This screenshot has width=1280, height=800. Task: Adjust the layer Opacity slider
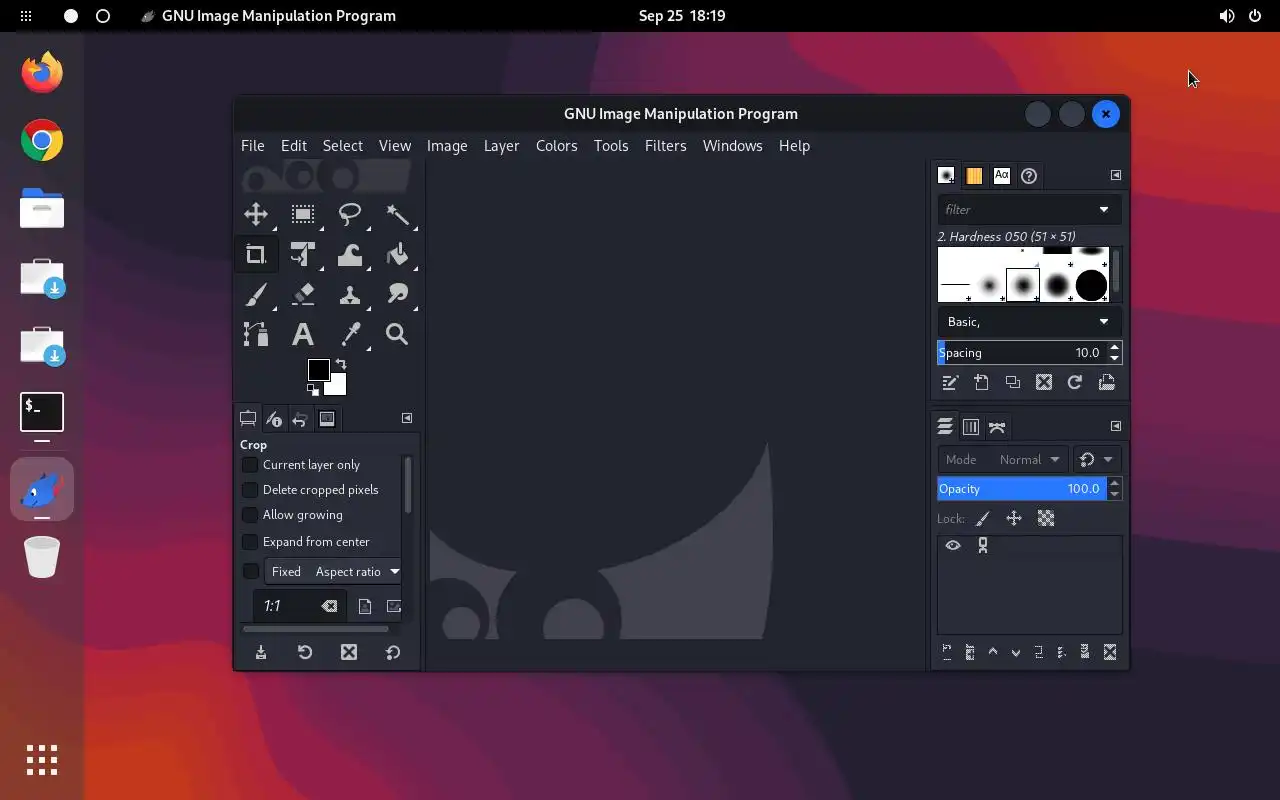click(x=1021, y=489)
